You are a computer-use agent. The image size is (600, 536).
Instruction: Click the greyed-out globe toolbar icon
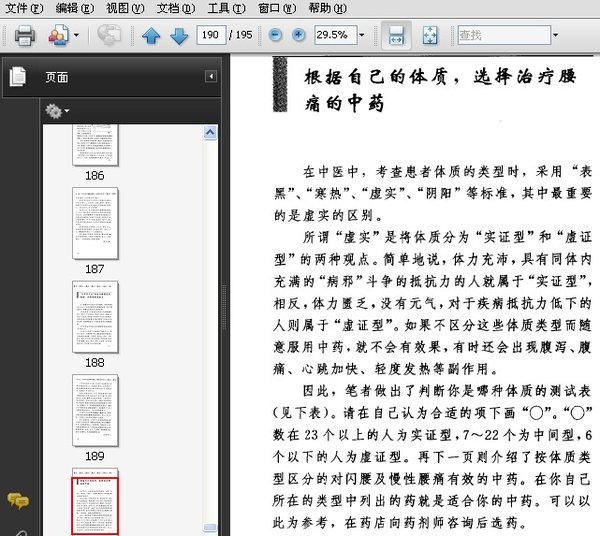109,34
